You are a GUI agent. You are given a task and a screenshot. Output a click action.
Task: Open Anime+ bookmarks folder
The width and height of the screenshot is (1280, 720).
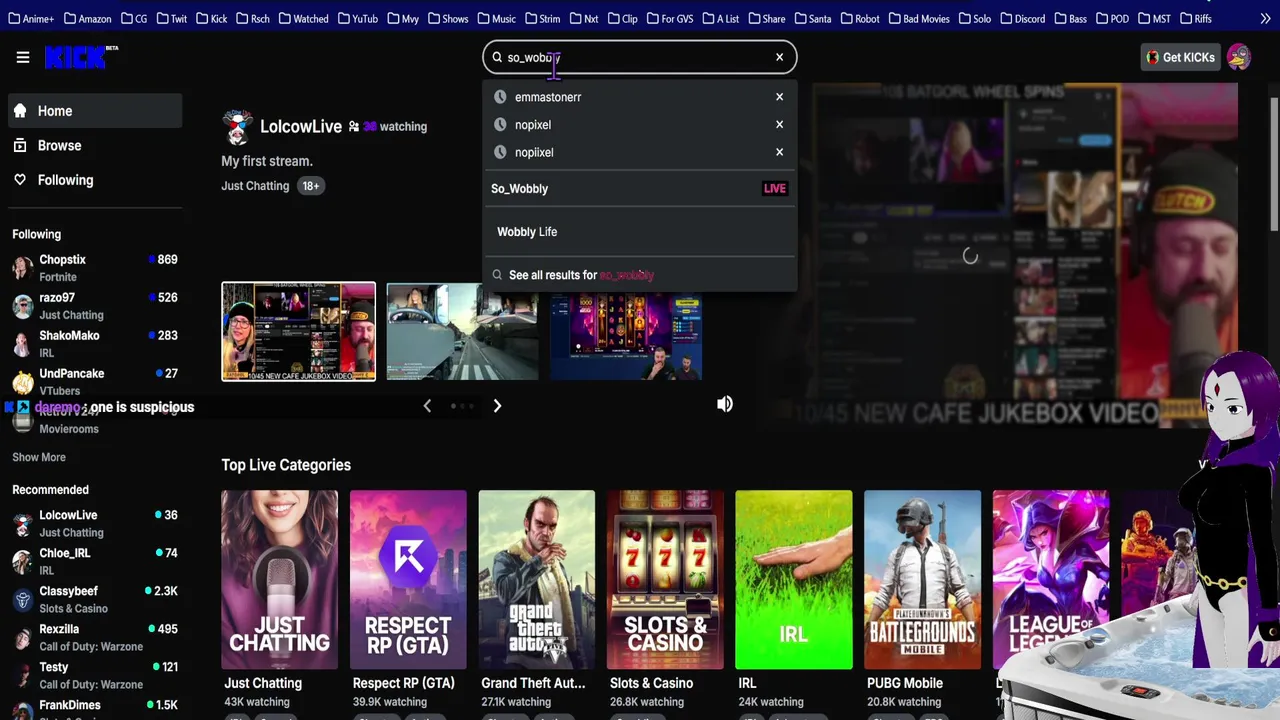[x=29, y=18]
